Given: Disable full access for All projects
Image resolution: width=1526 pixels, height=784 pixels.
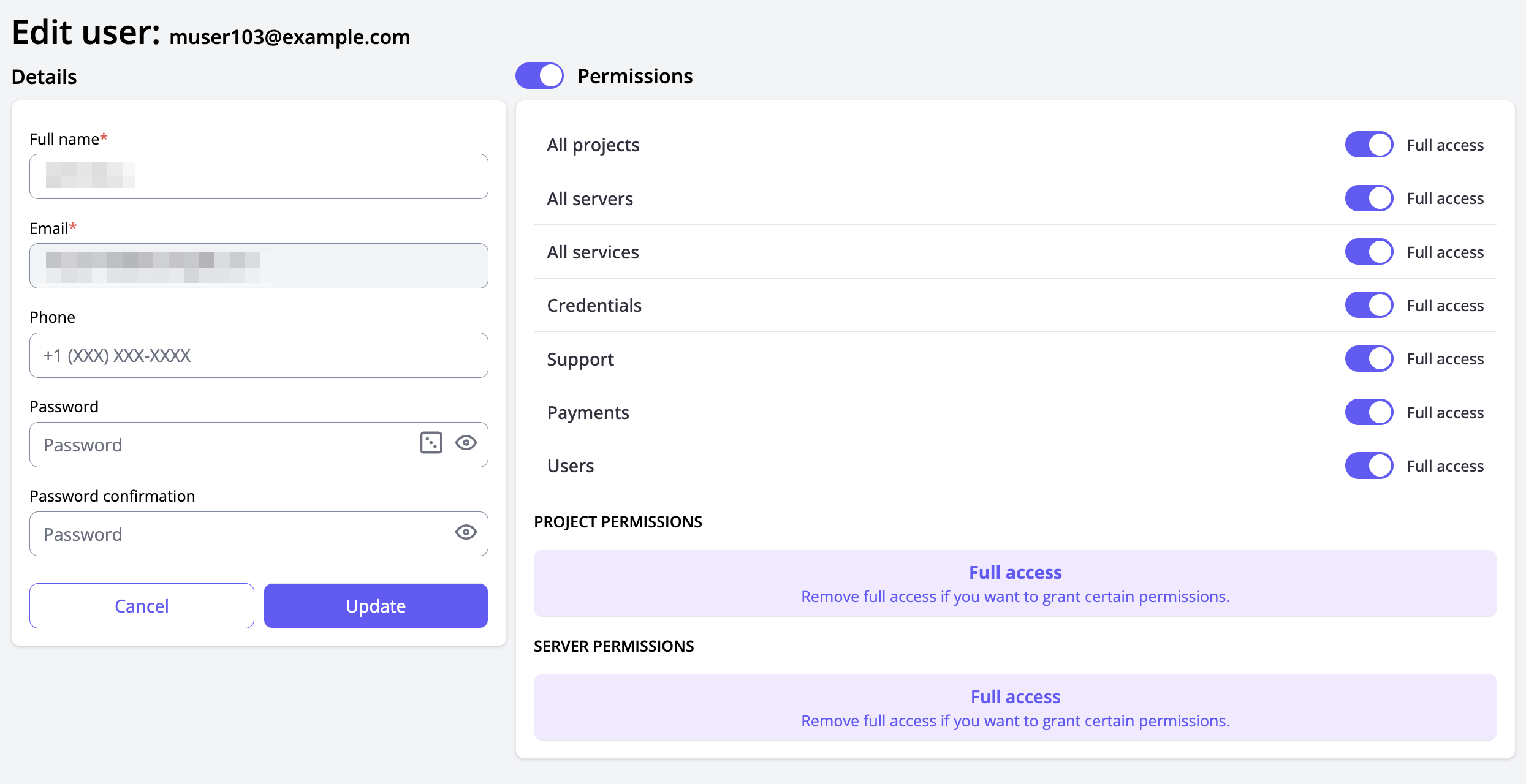Looking at the screenshot, I should 1368,145.
